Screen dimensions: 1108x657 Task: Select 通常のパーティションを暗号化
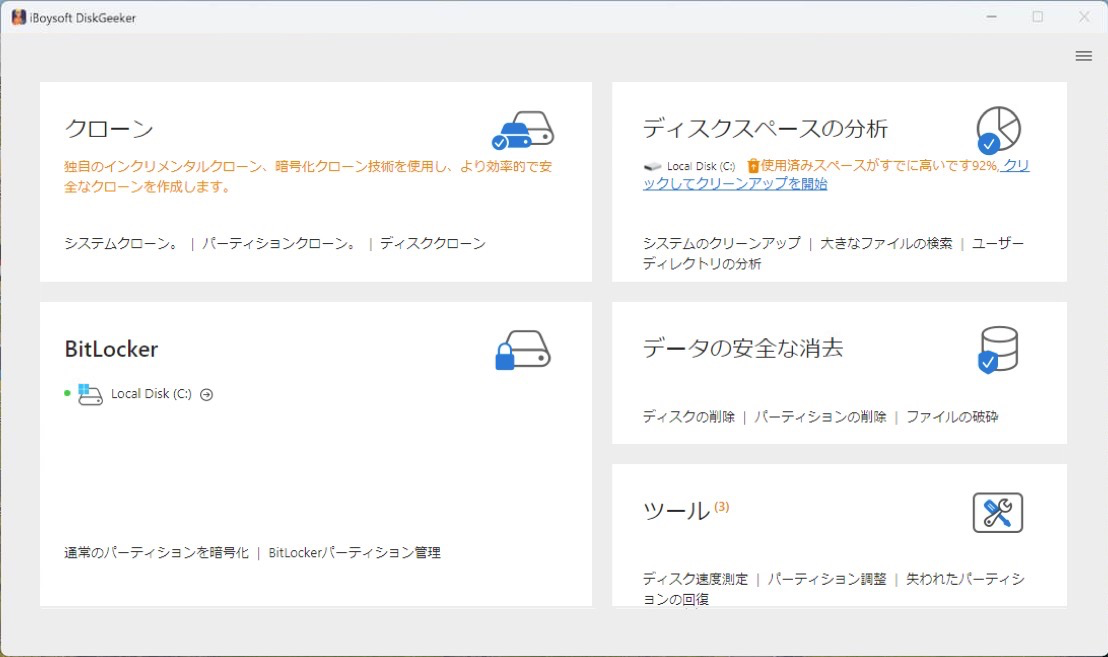156,552
